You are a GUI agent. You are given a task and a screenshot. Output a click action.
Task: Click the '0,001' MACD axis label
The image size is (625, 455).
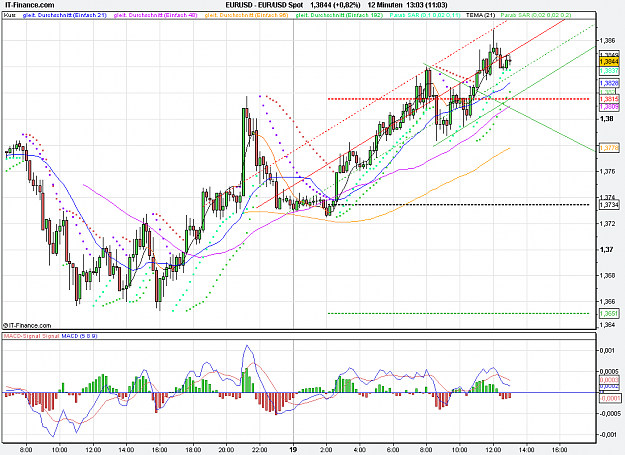[607, 350]
